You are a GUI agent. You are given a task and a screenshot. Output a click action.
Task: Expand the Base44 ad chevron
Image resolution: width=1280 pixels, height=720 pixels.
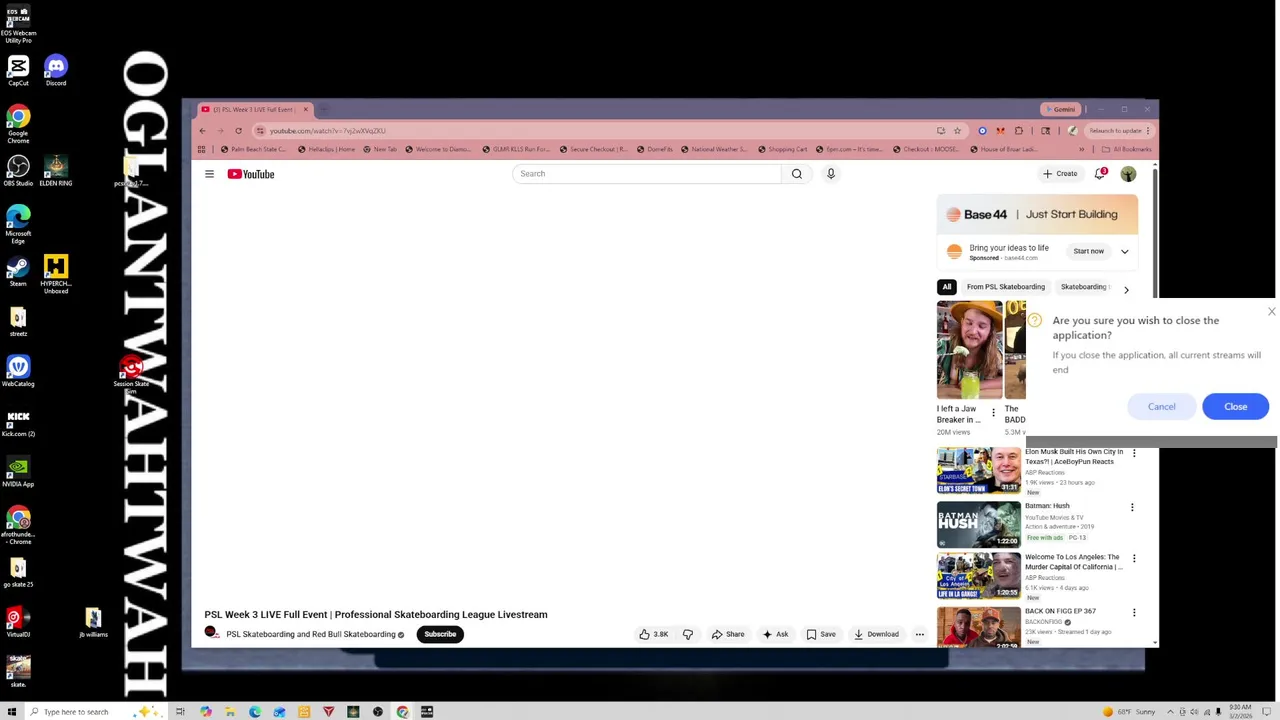click(x=1124, y=252)
